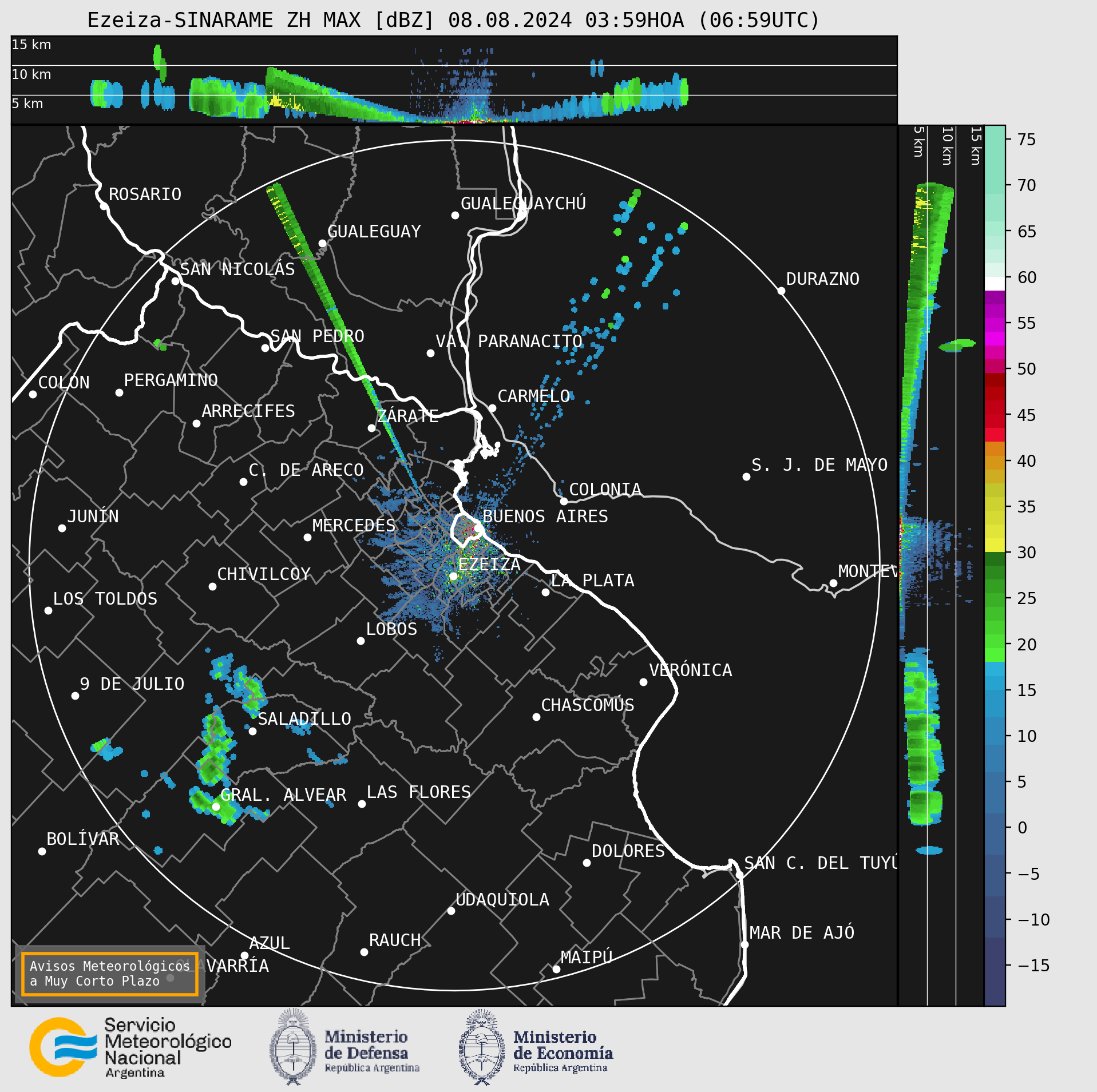Select the JUNÍN label
This screenshot has height=1092, width=1097.
pos(93,517)
